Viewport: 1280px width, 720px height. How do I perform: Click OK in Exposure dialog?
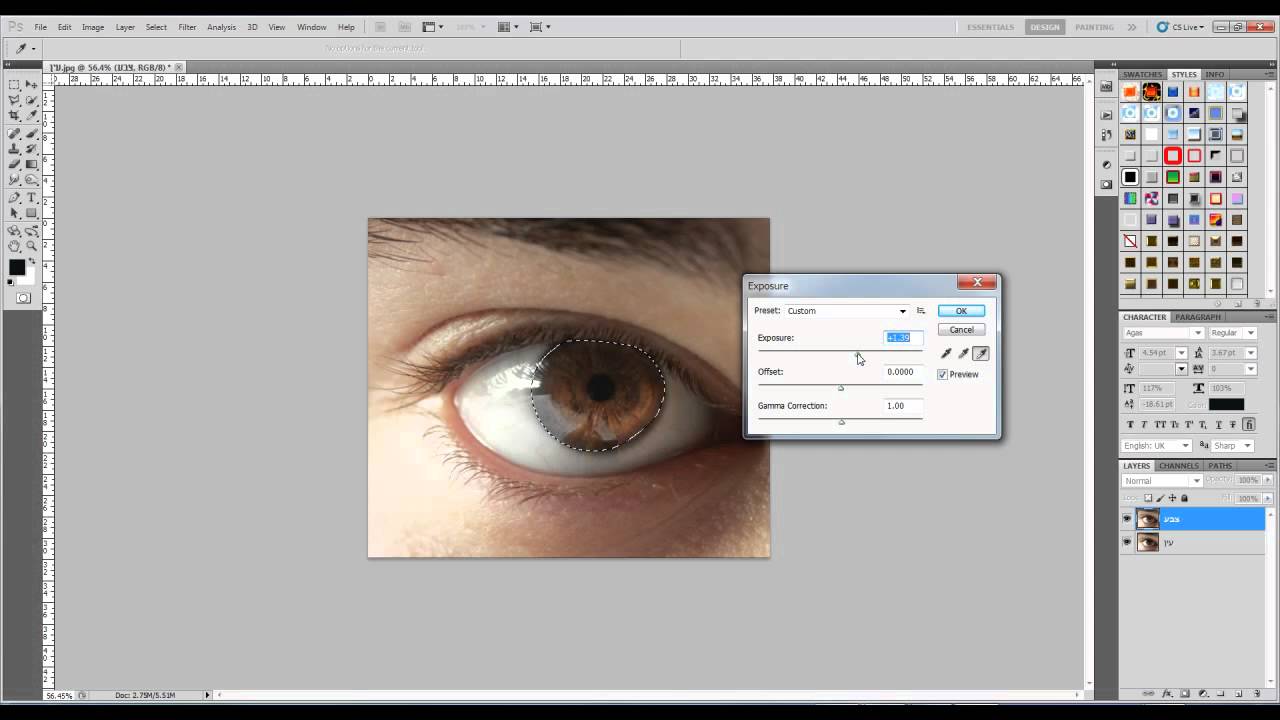click(x=961, y=311)
